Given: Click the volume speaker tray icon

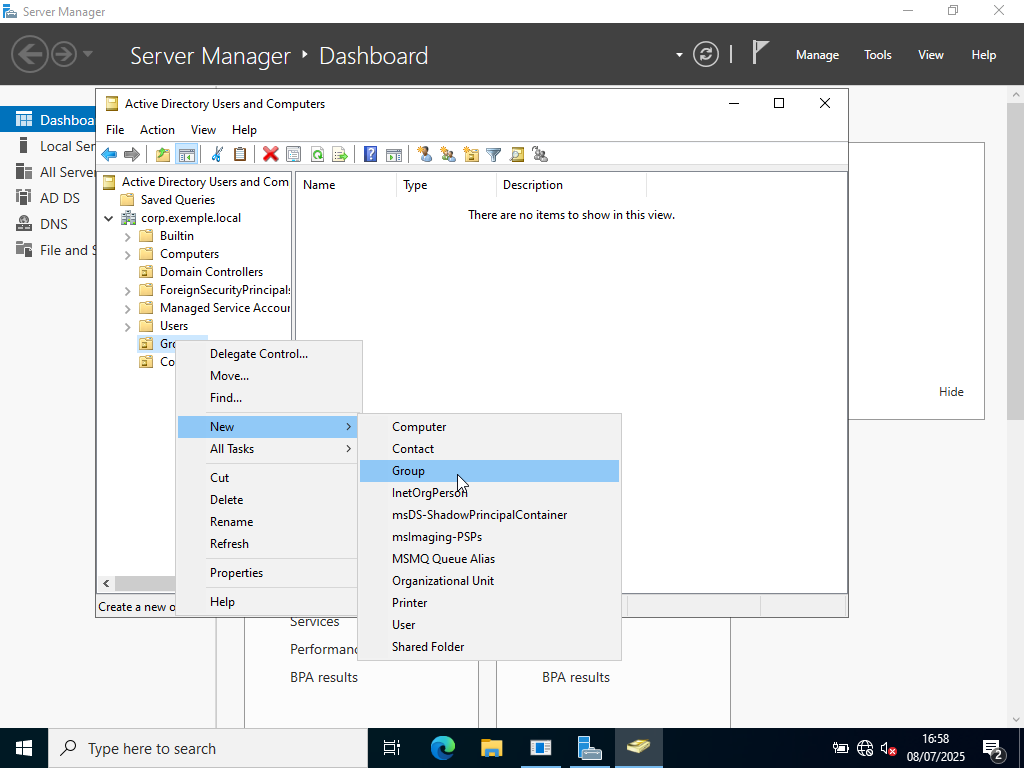Looking at the screenshot, I should 888,748.
